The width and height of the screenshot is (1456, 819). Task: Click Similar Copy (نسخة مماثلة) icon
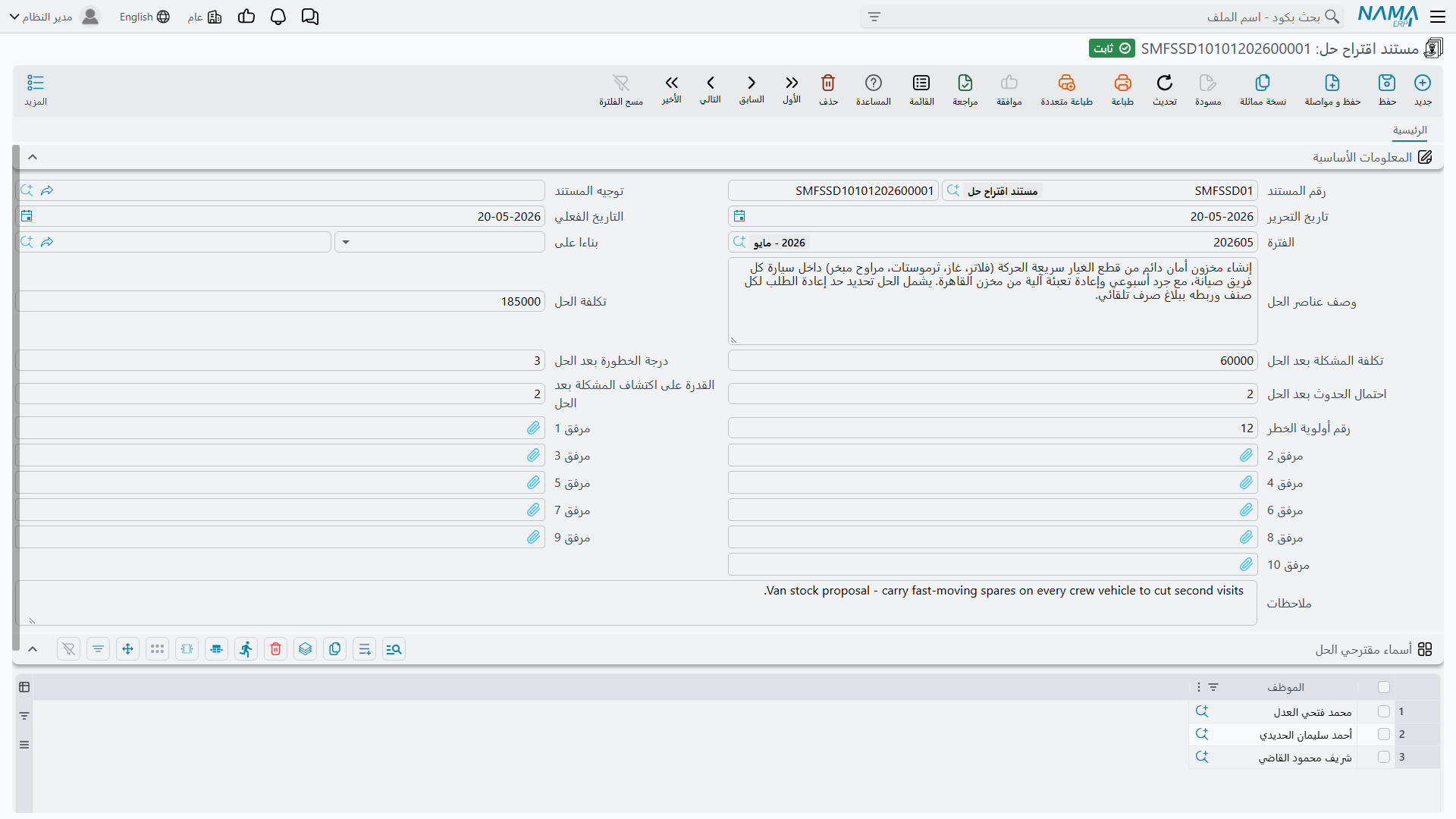tap(1263, 83)
